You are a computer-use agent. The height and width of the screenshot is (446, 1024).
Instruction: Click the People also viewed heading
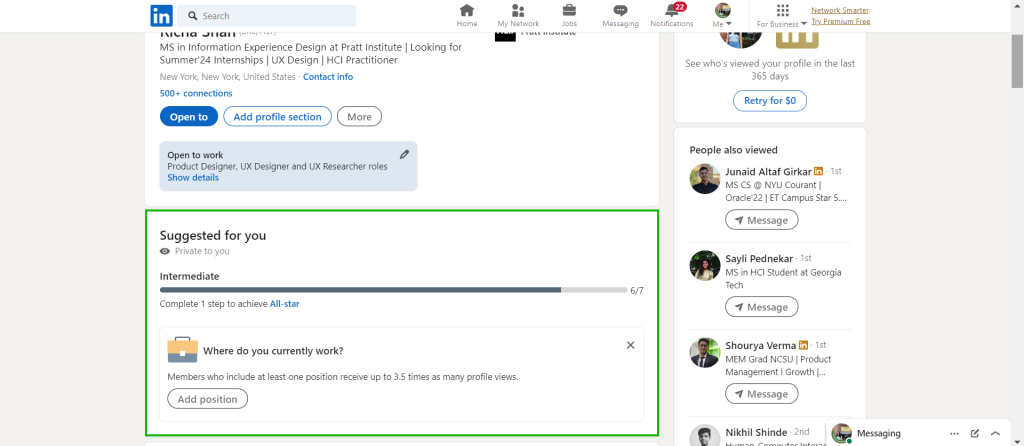click(x=733, y=150)
